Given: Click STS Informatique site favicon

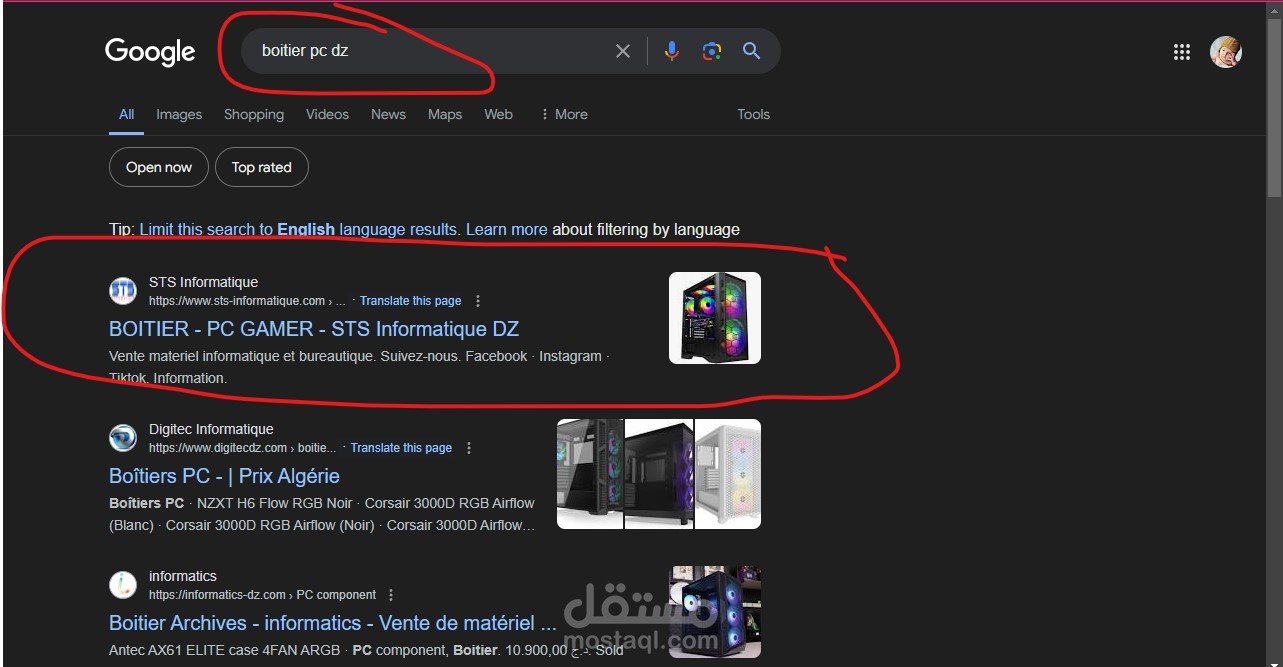Looking at the screenshot, I should 123,291.
